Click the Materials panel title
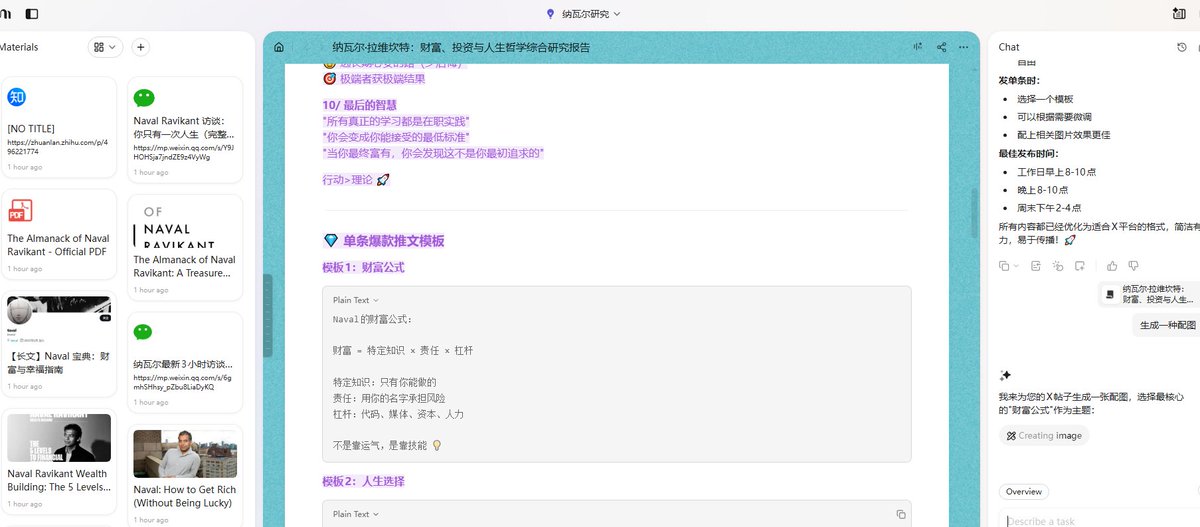 19,47
